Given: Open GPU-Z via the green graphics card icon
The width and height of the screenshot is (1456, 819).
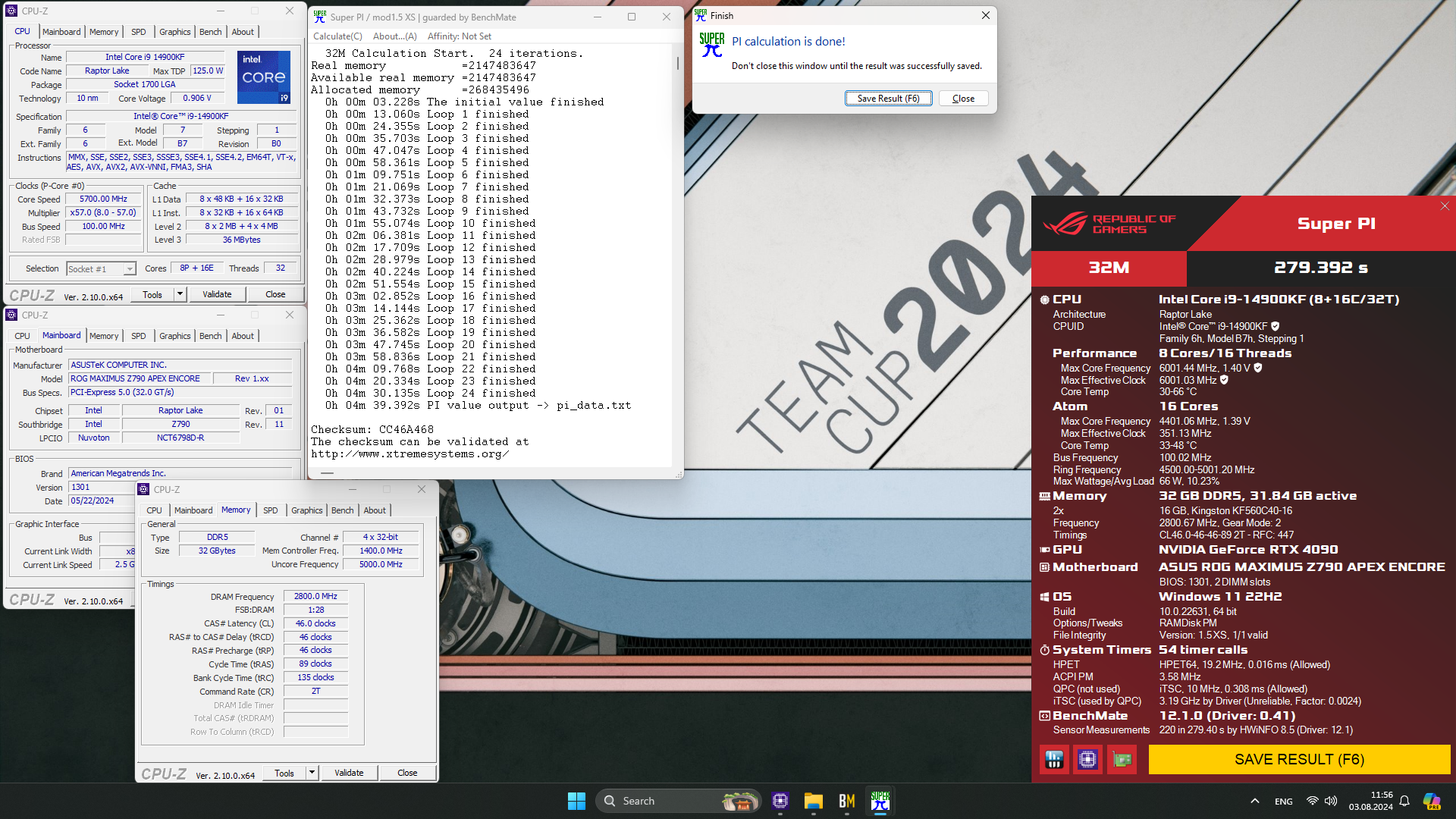Looking at the screenshot, I should [1122, 759].
